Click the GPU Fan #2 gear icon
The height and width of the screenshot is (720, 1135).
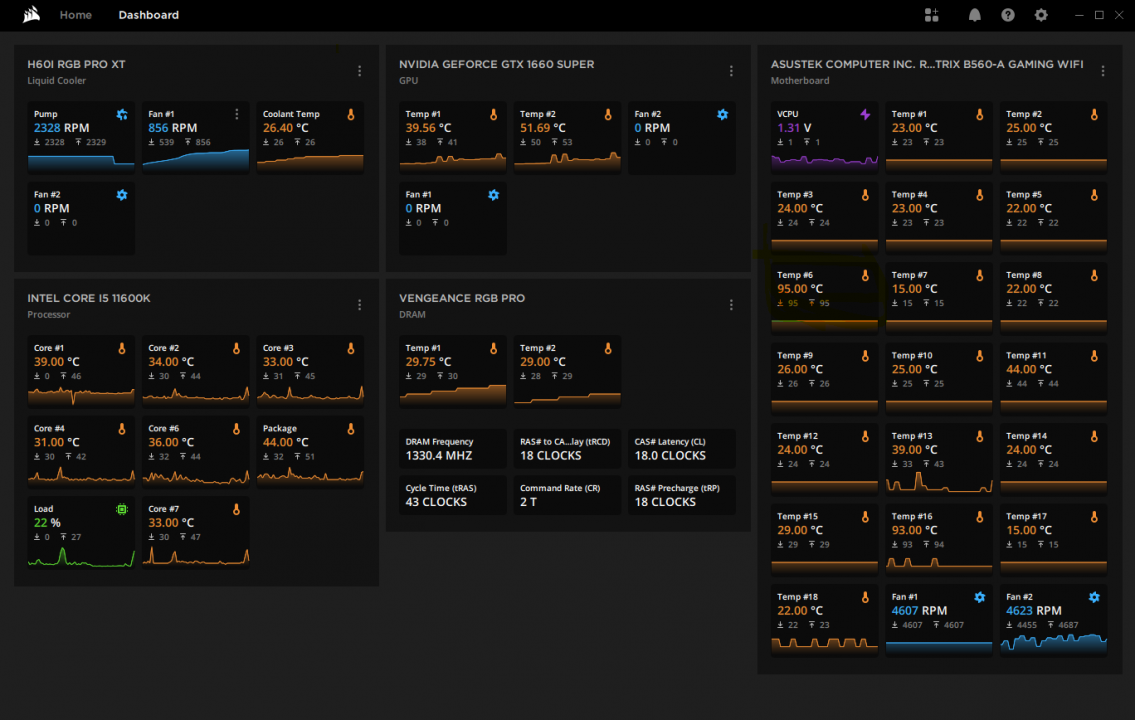tap(722, 114)
